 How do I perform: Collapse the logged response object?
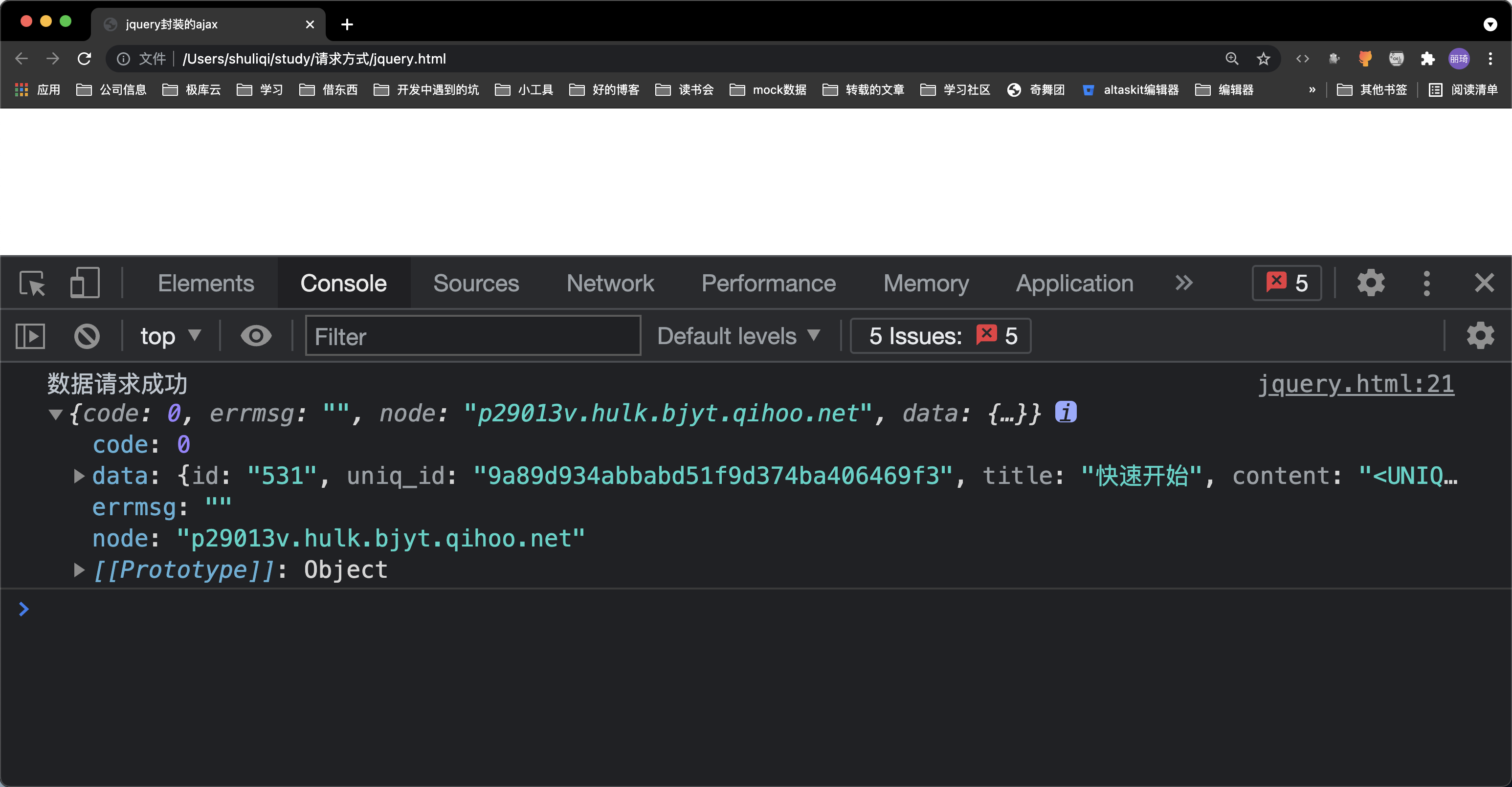56,415
